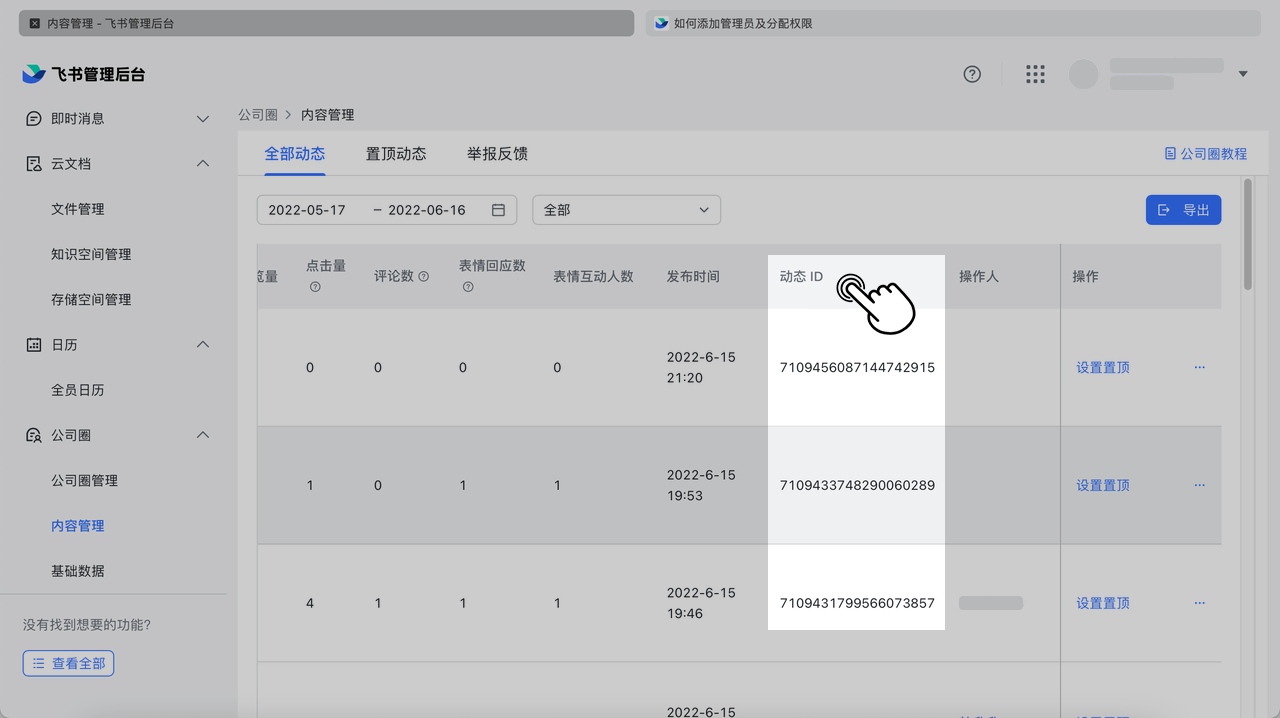This screenshot has height=718, width=1280.
Task: Open the more actions ellipsis for the first post
Action: click(1199, 367)
